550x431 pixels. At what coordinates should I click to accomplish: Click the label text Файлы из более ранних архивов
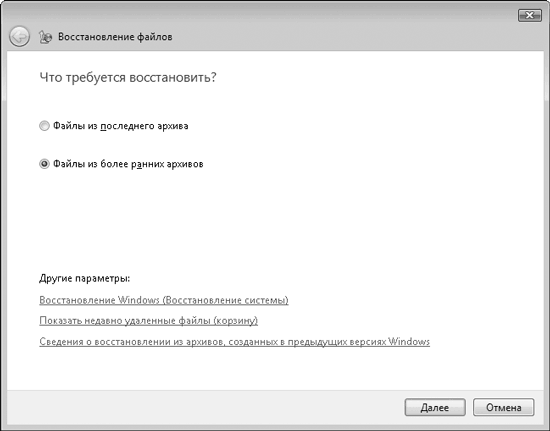click(128, 164)
